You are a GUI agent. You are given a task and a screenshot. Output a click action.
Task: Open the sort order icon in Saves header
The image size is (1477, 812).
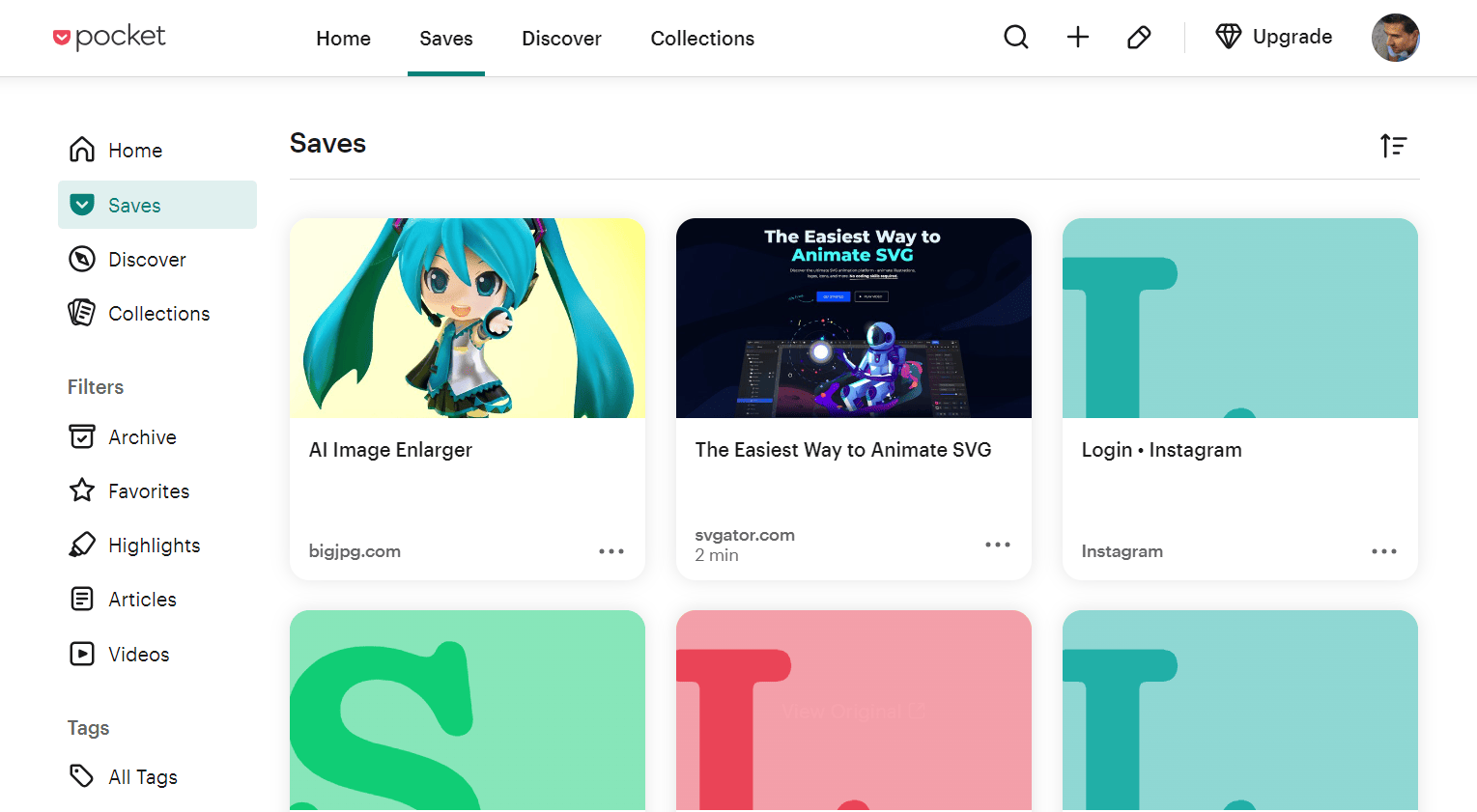click(1393, 146)
